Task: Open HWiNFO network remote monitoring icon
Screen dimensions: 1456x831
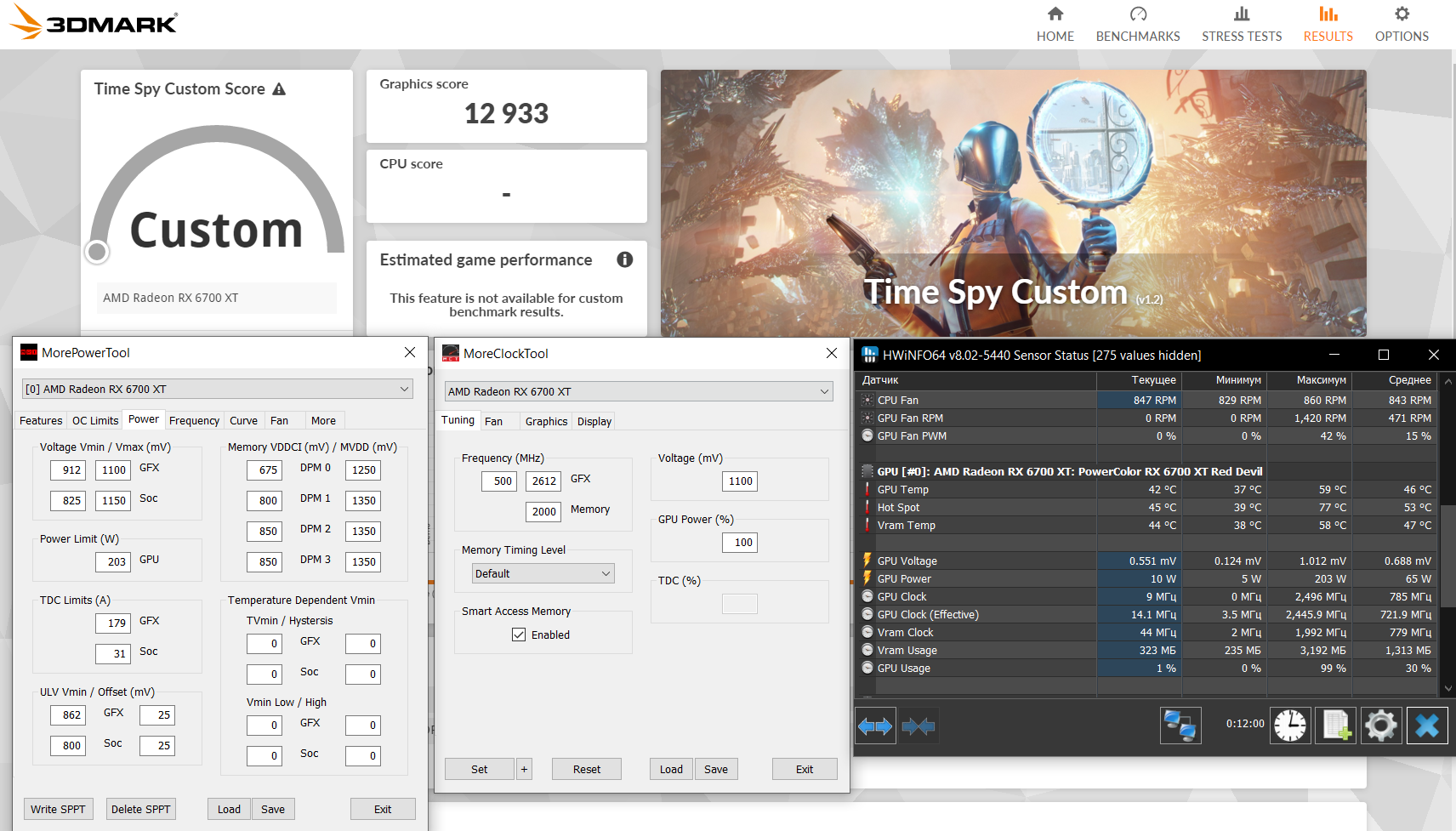Action: tap(1180, 726)
